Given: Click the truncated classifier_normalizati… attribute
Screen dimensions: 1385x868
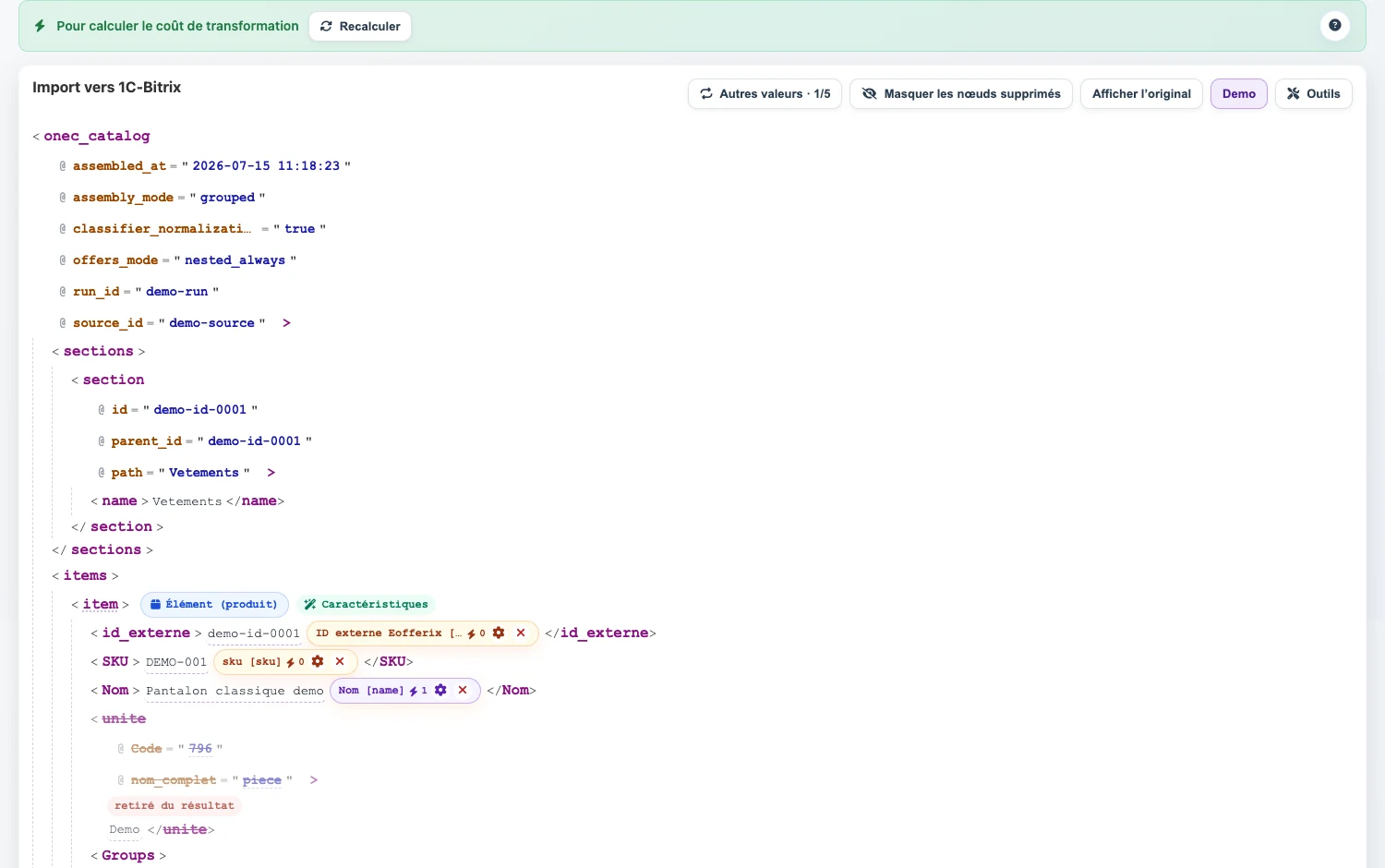Looking at the screenshot, I should coord(163,228).
